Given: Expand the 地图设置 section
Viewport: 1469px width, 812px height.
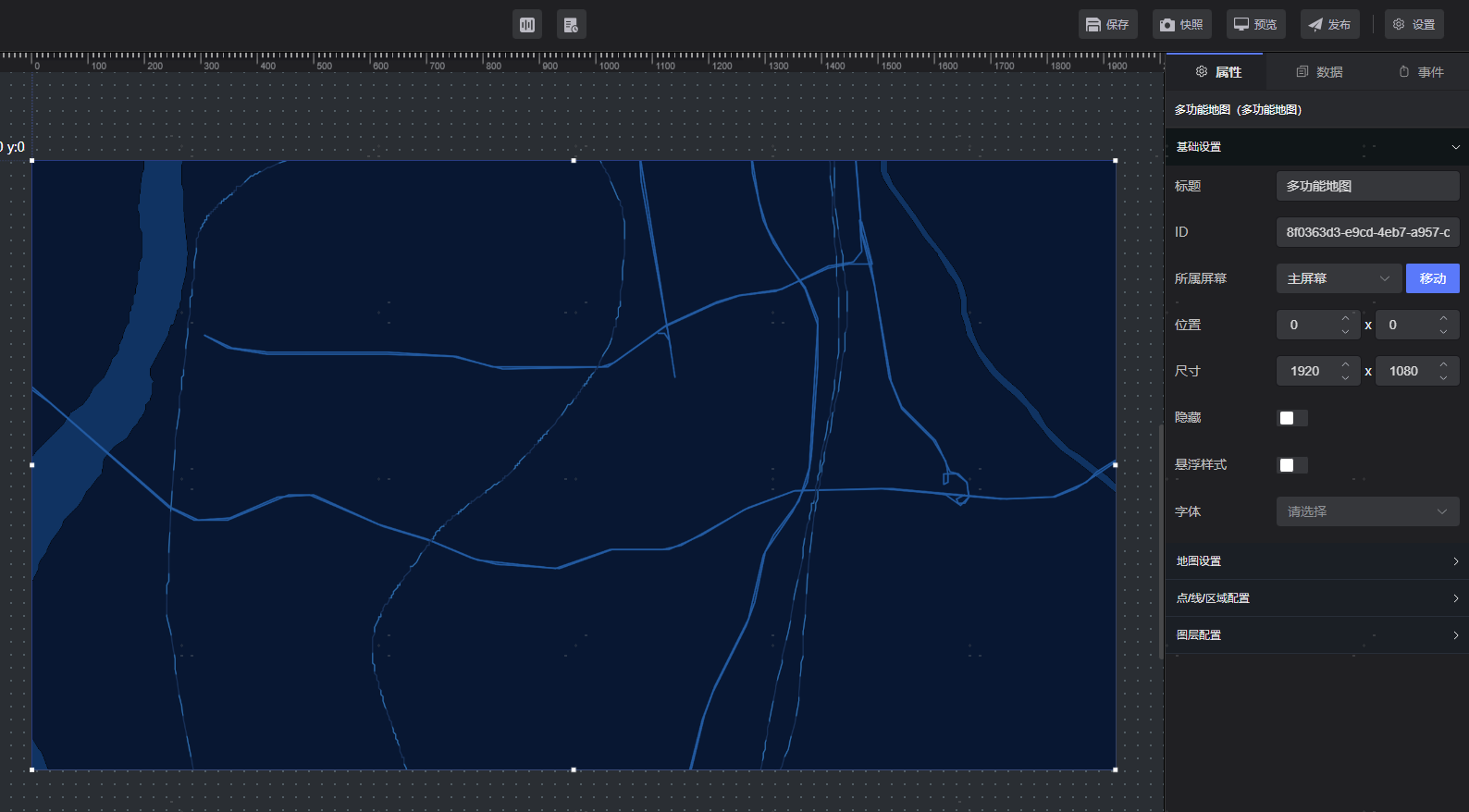Looking at the screenshot, I should click(x=1316, y=561).
